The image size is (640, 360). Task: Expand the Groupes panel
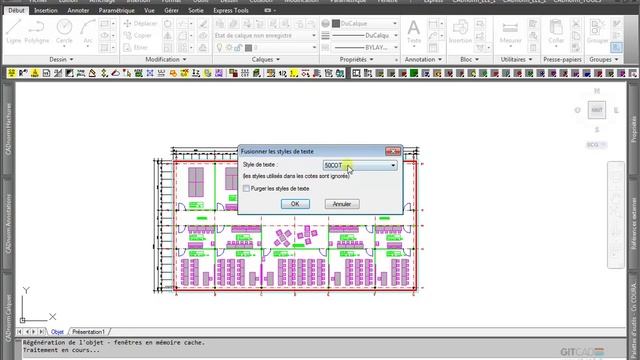(x=604, y=60)
